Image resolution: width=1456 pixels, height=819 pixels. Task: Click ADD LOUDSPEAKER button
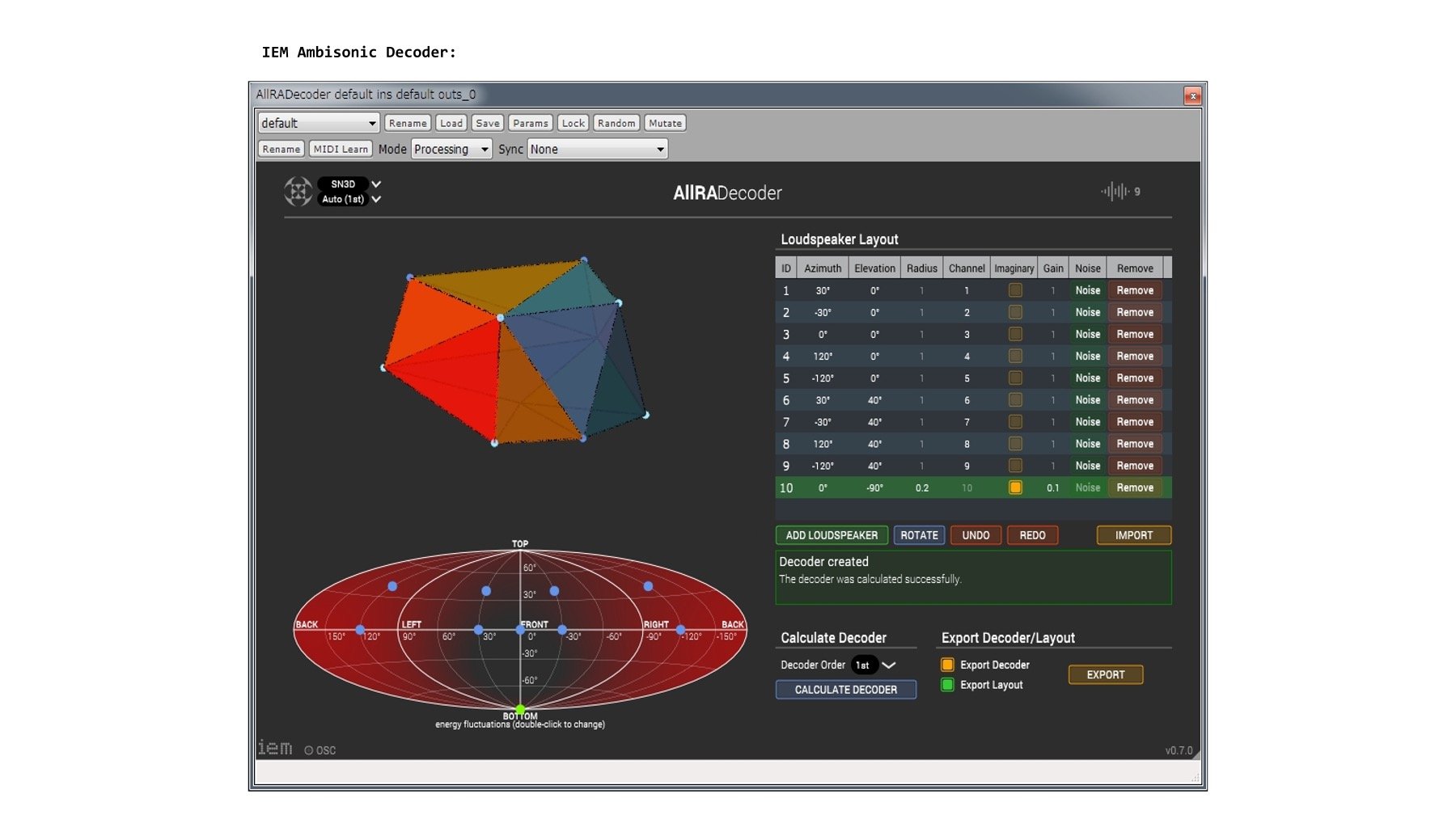(832, 535)
